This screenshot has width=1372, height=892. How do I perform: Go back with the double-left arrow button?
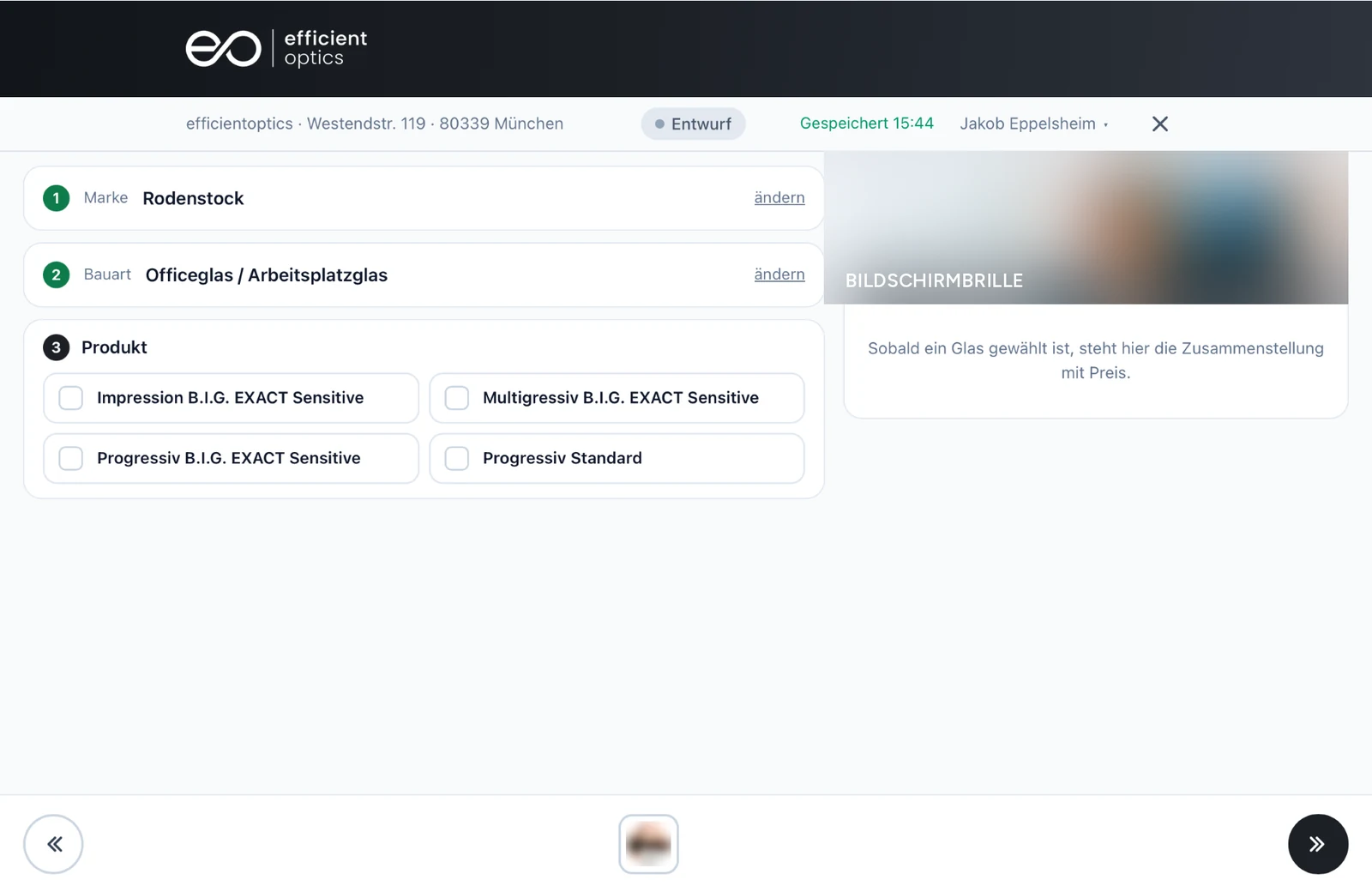coord(53,844)
